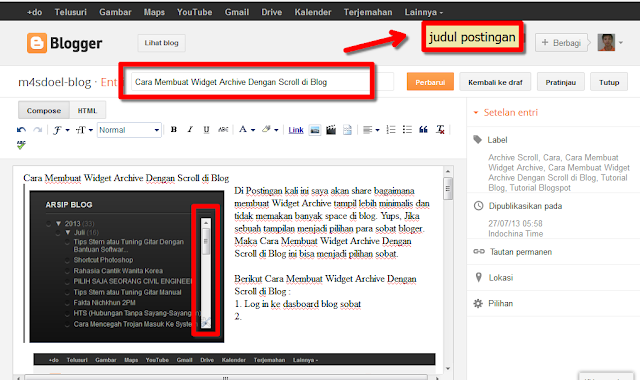Open YouTube in the top bar
Image resolution: width=640 pixels, height=380 pixels.
(x=194, y=12)
